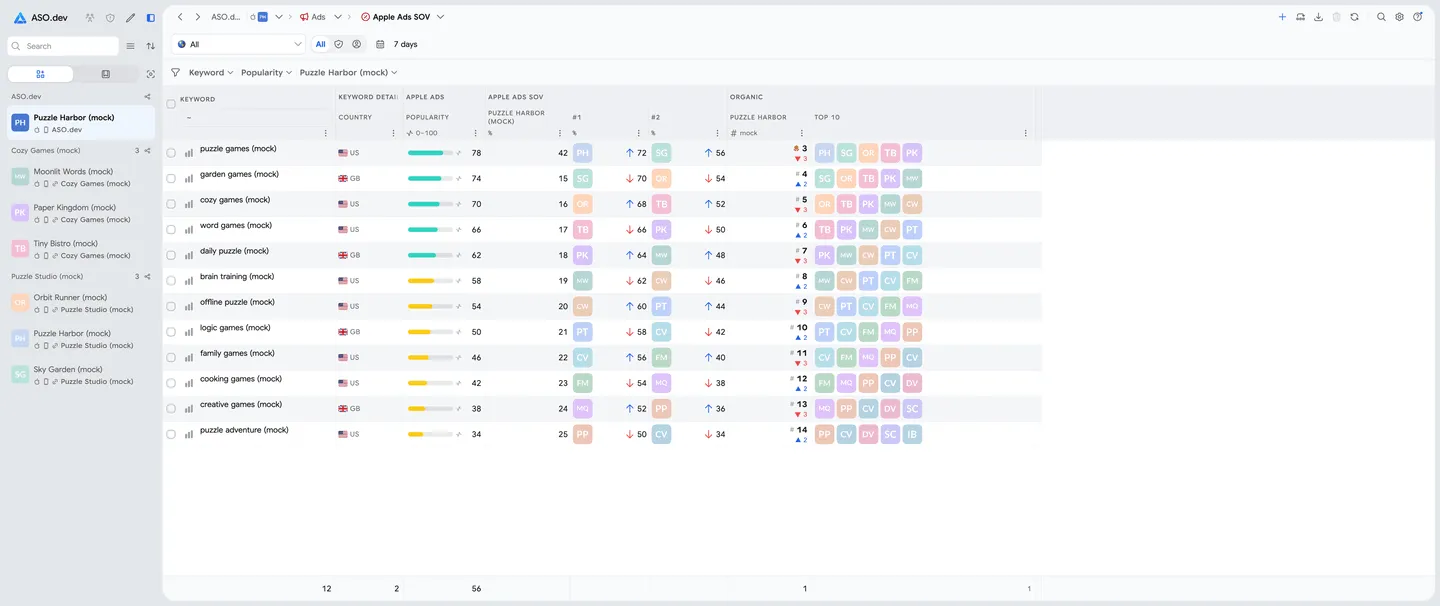Viewport: 1440px width, 606px height.
Task: Expand the Puzzle Harbor (mock) filter dropdown
Action: pyautogui.click(x=348, y=73)
